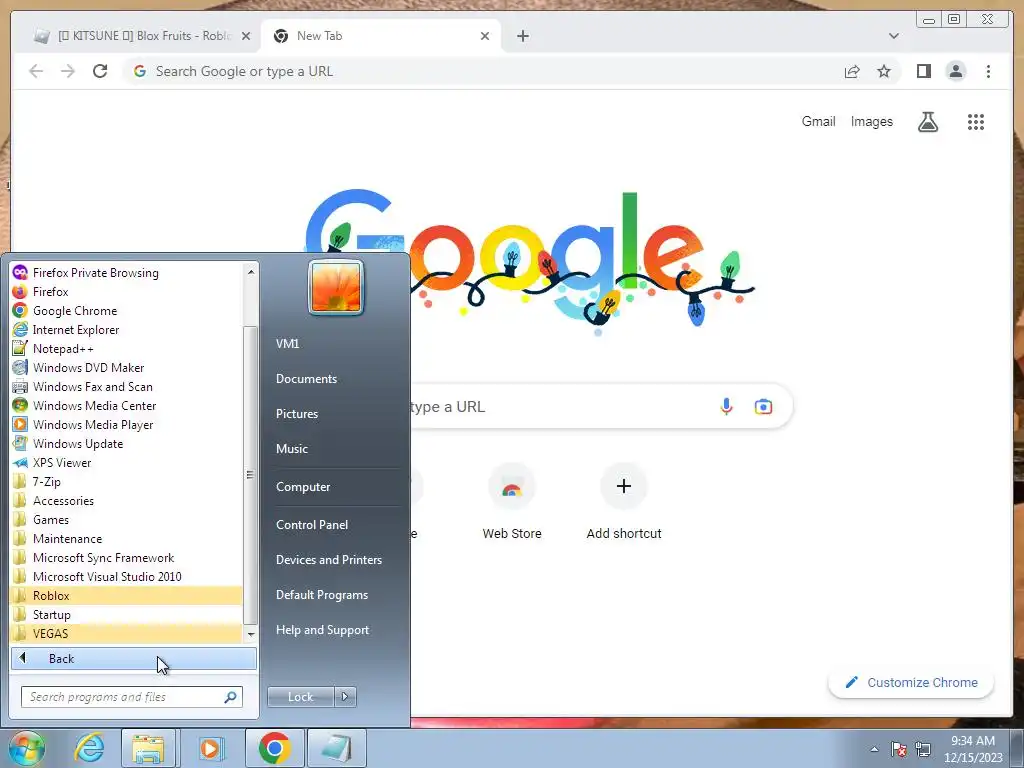This screenshot has width=1024, height=768.
Task: Open Windows Media Center entry
Action: (126, 406)
